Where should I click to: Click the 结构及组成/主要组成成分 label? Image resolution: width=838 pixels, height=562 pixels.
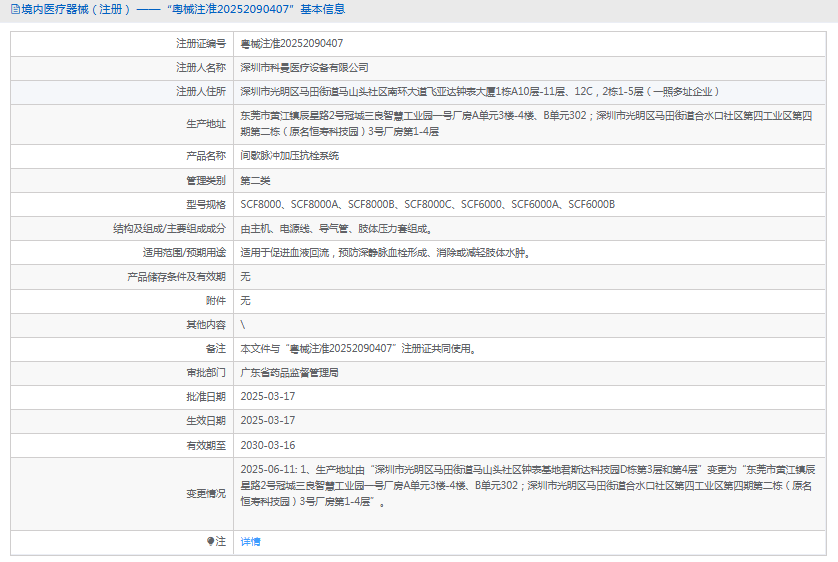pos(169,229)
